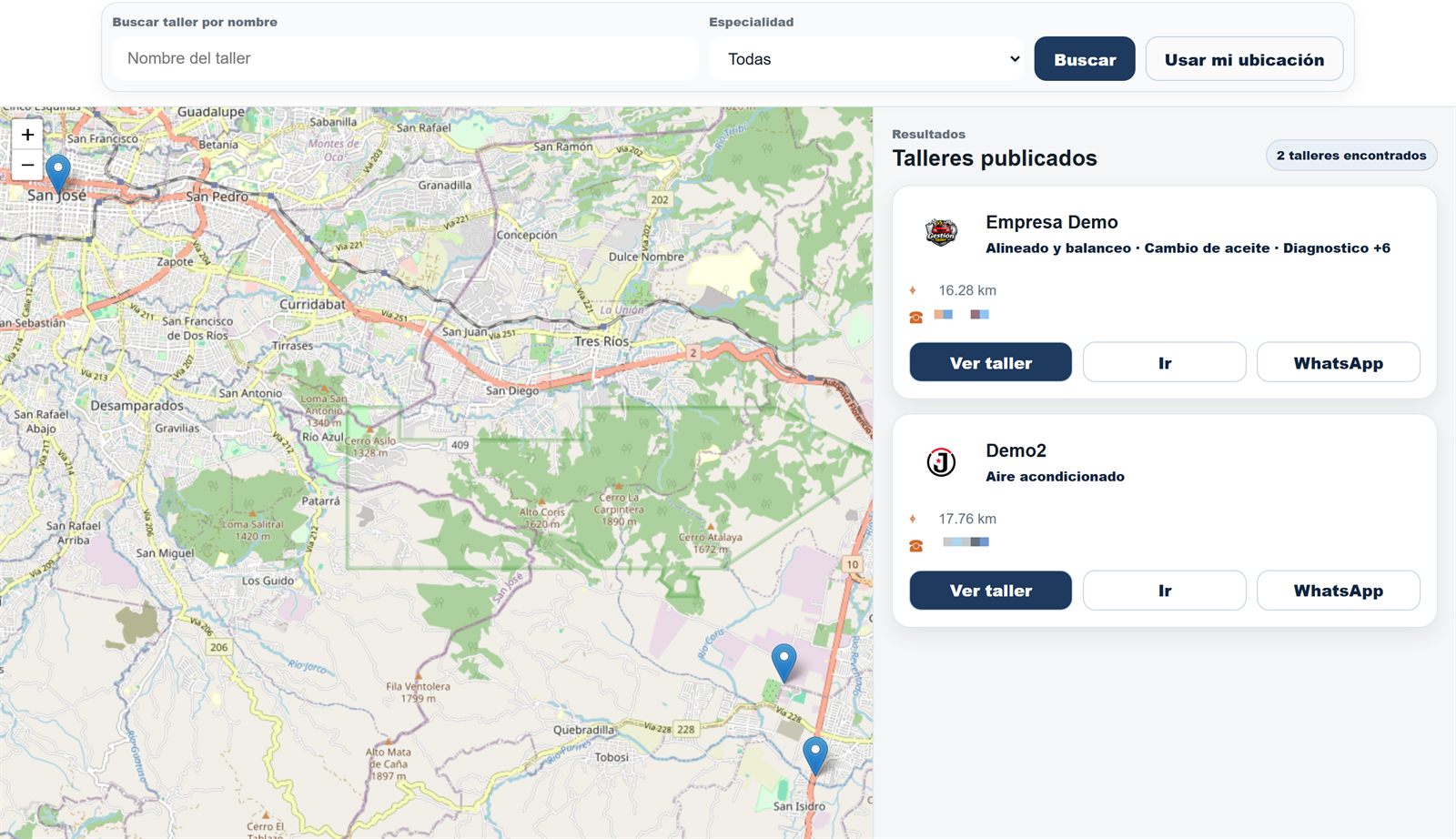This screenshot has width=1456, height=839.
Task: Click Quebradilla label on the map
Action: pyautogui.click(x=583, y=730)
